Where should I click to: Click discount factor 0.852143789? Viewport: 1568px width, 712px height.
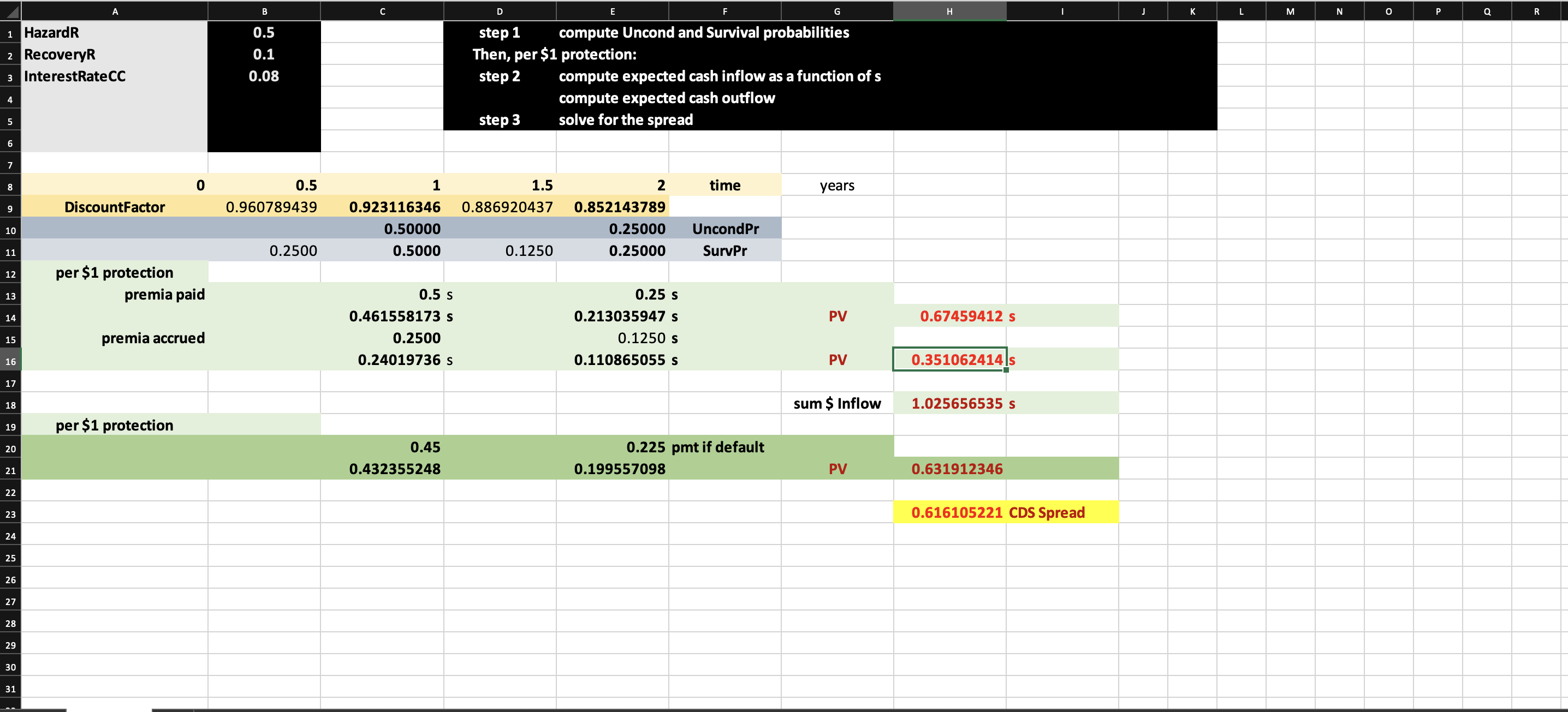[x=611, y=207]
